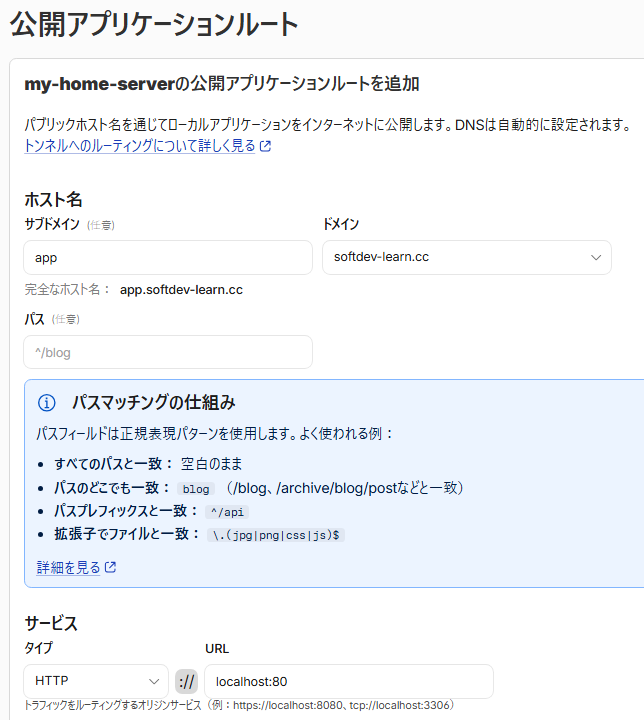Viewport: 644px width, 720px height.
Task: Click the 公開アプリケーションルート page heading
Action: 154,24
